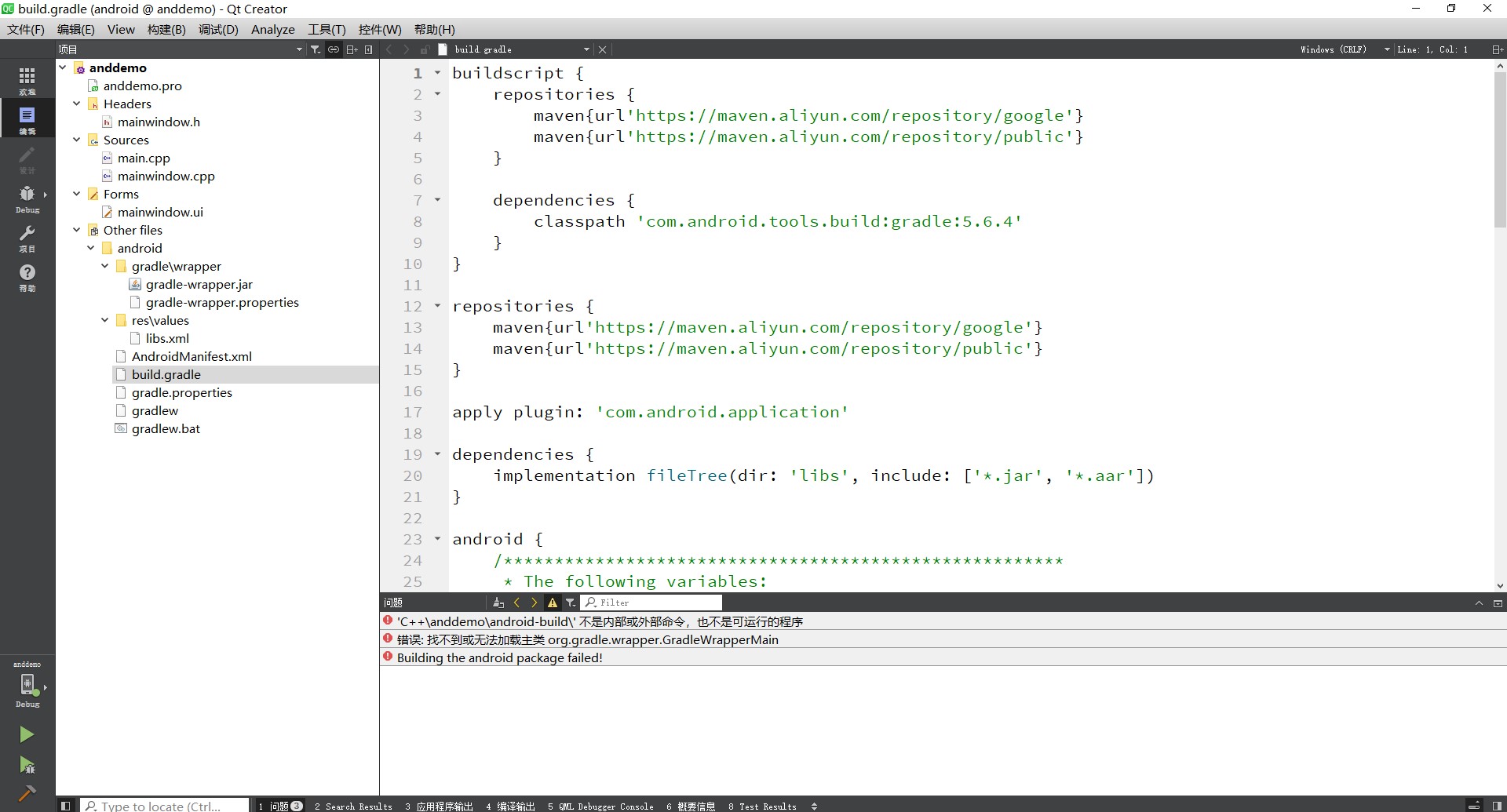Open the Debug mode bug icon
The image size is (1507, 812).
tap(27, 198)
